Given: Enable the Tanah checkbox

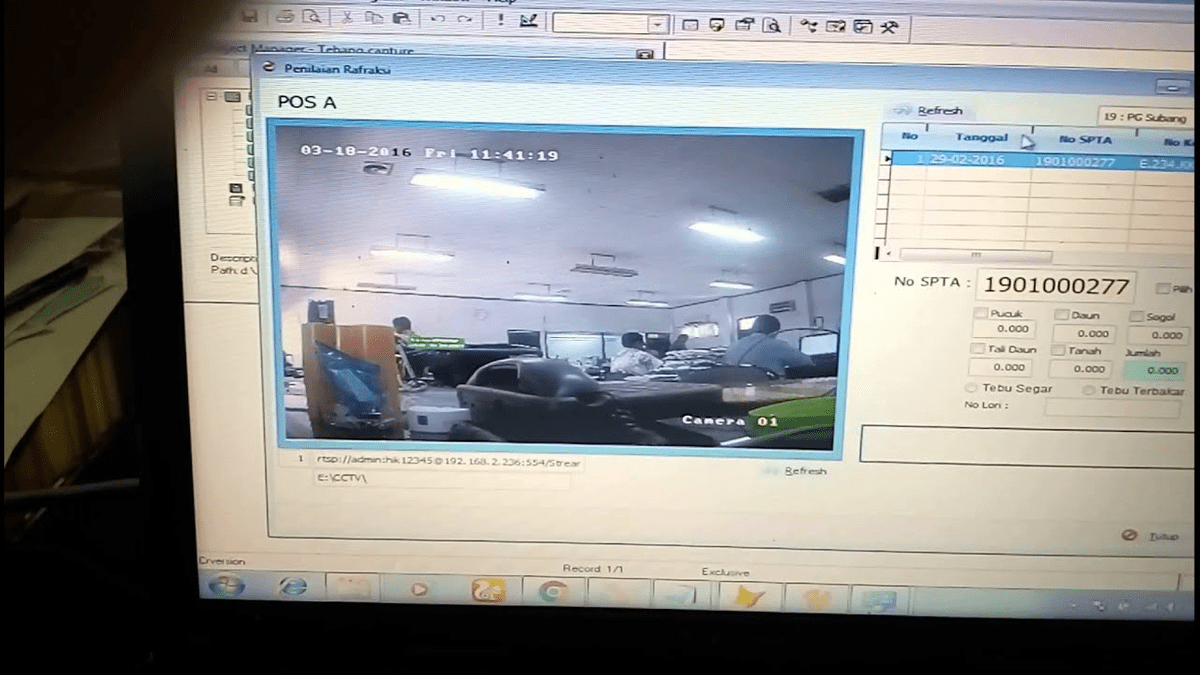Looking at the screenshot, I should [1059, 351].
